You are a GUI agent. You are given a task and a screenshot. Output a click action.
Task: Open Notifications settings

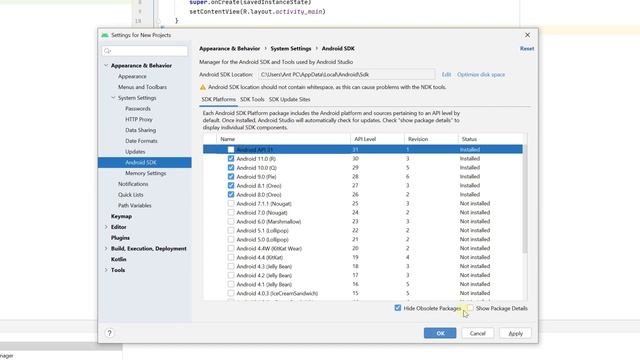click(133, 184)
